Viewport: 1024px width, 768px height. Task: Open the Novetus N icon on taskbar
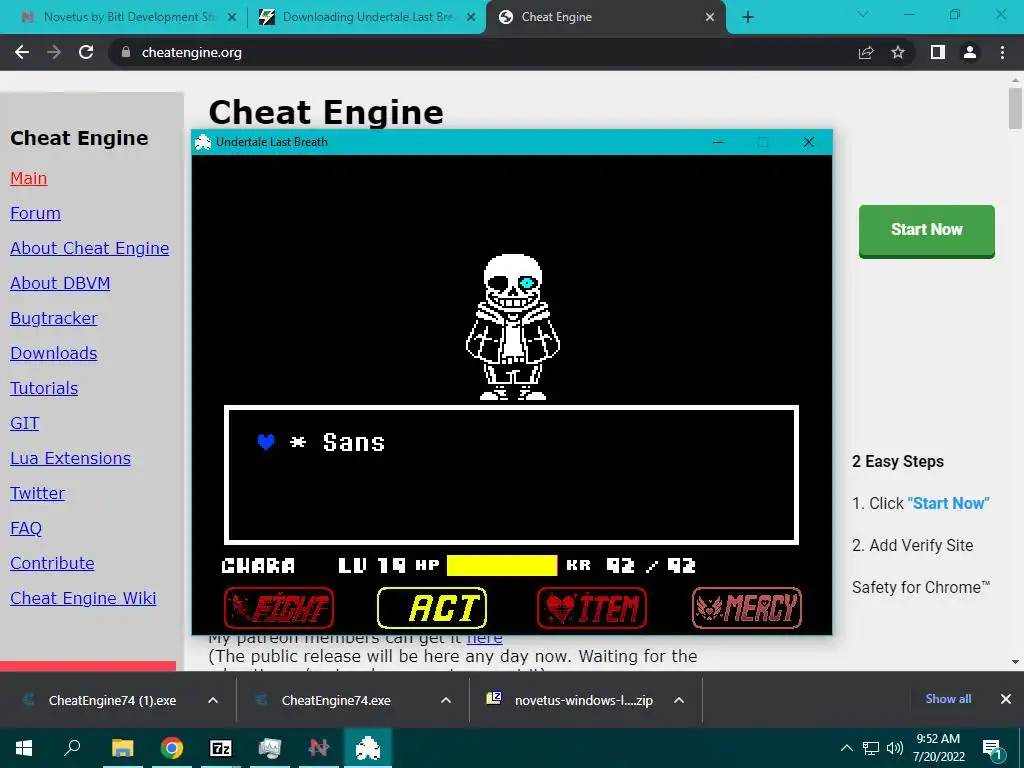click(x=319, y=748)
